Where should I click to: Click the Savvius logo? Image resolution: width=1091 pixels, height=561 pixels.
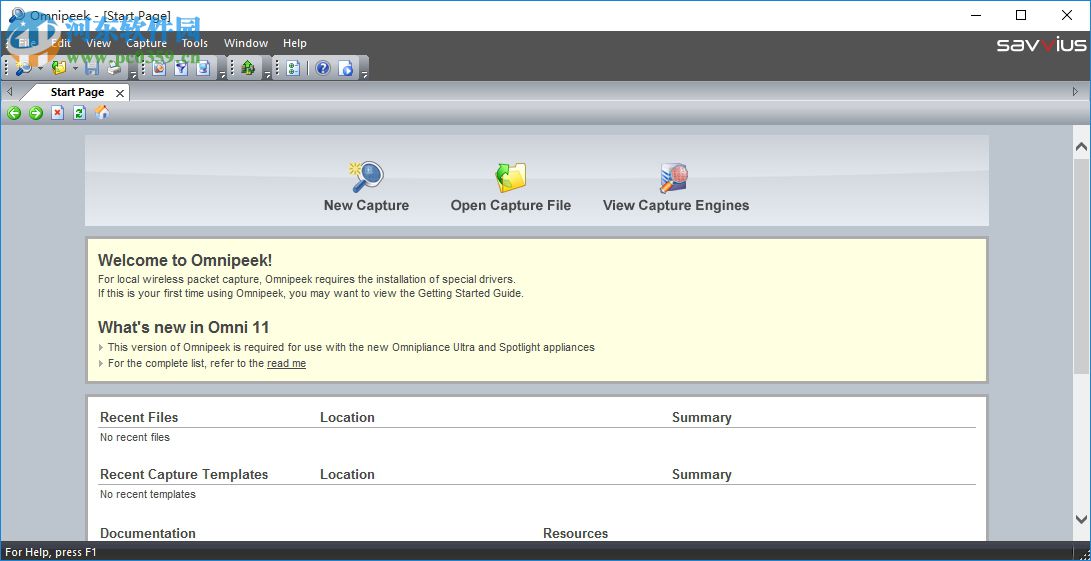1041,45
